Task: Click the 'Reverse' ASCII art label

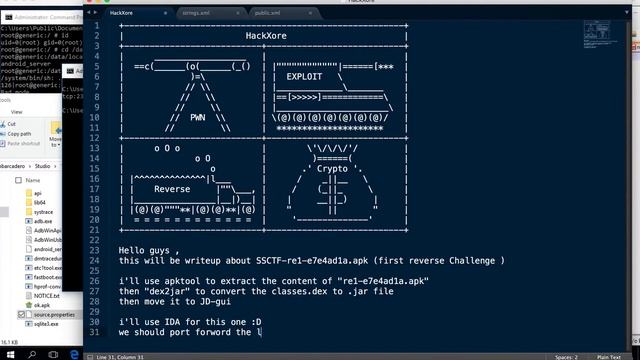Action: [172, 189]
